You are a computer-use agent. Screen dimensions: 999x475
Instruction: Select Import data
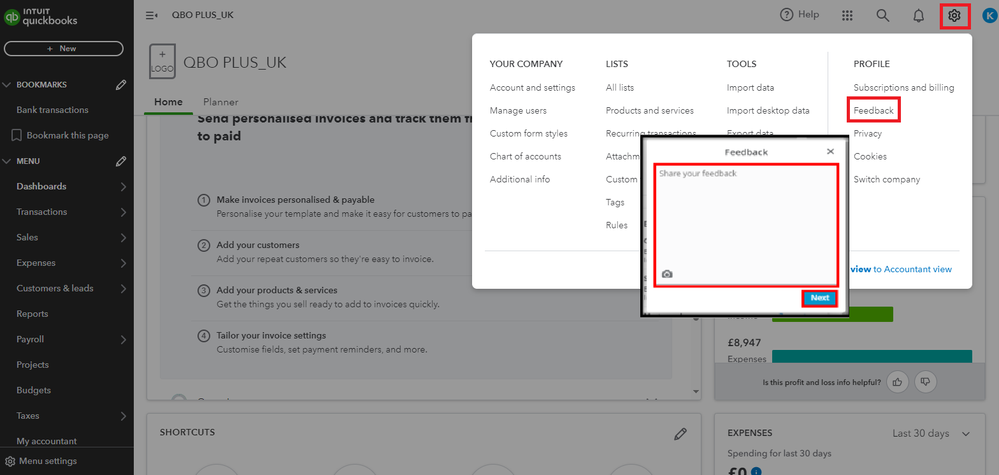pos(750,88)
